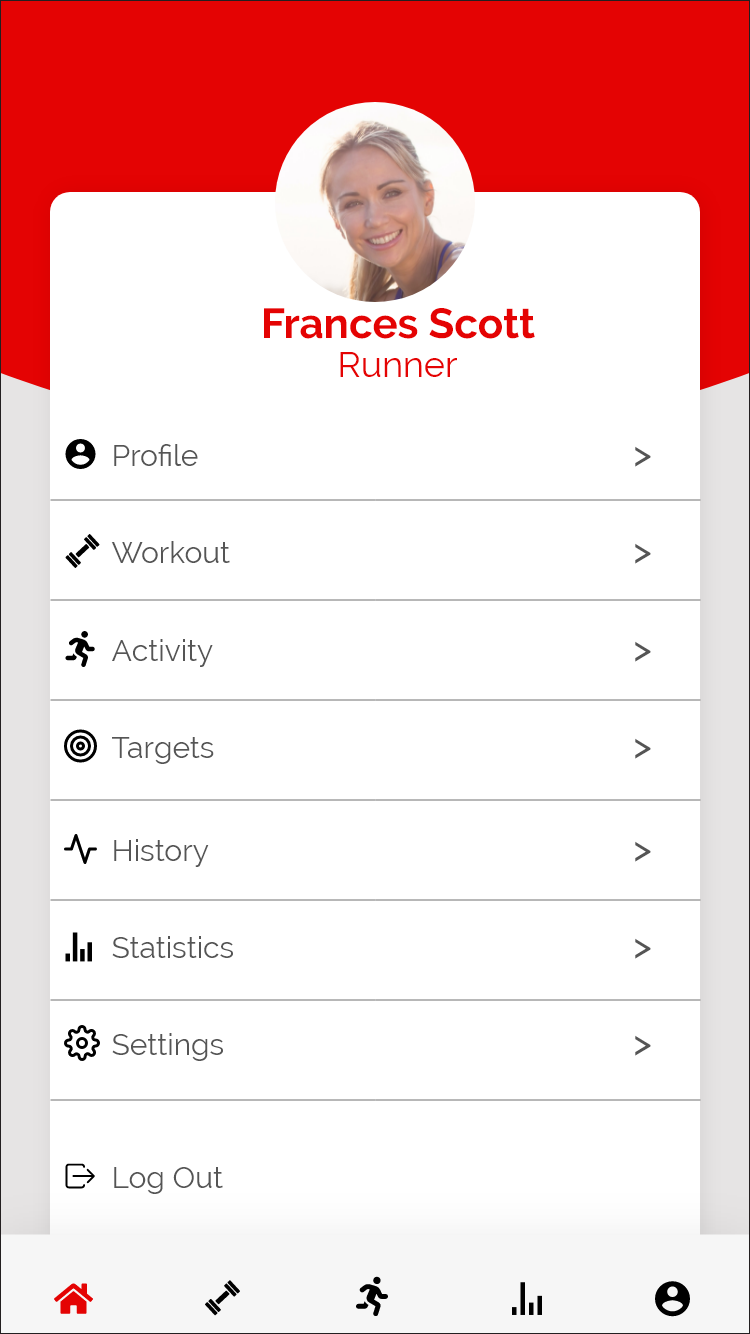Click the target bullseye icon beside Targets
The width and height of the screenshot is (750, 1334).
81,747
